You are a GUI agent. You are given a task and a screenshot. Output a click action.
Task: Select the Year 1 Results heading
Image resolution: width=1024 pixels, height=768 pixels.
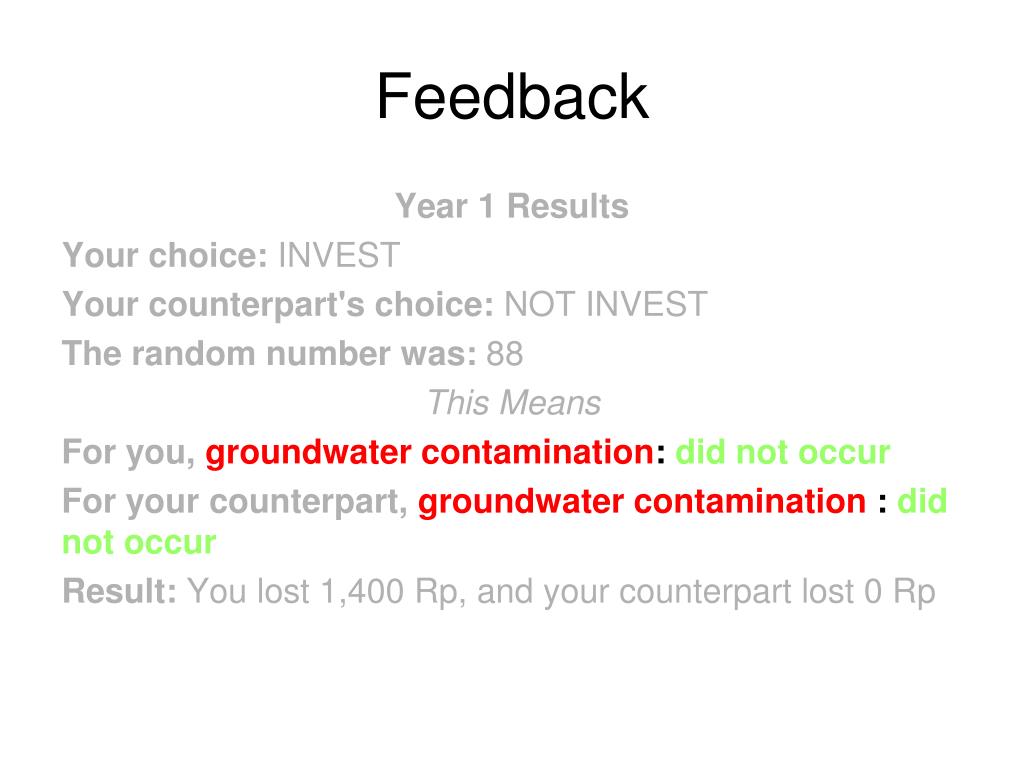[x=512, y=206]
